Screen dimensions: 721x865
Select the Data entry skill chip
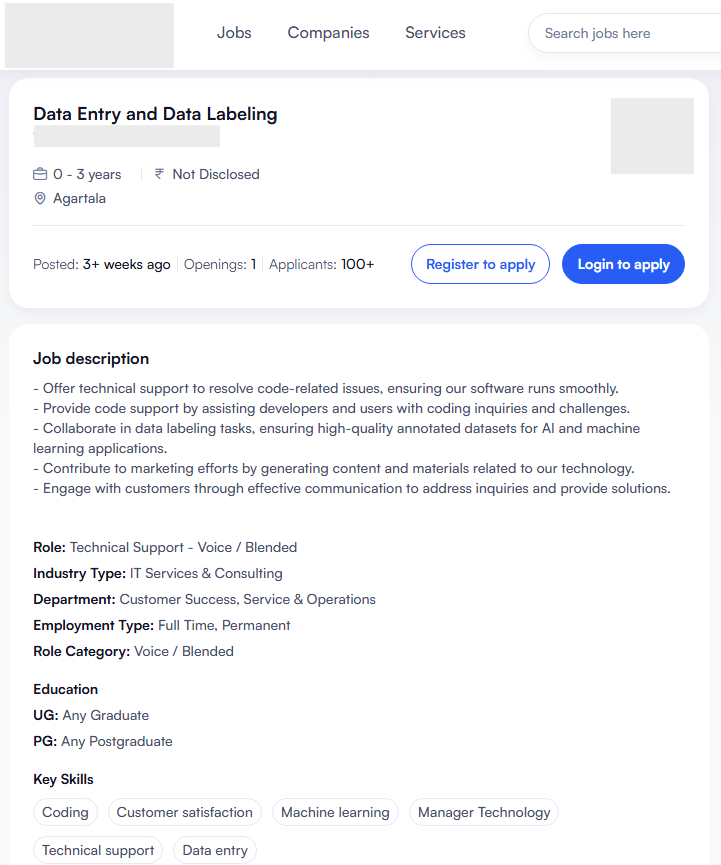(215, 850)
